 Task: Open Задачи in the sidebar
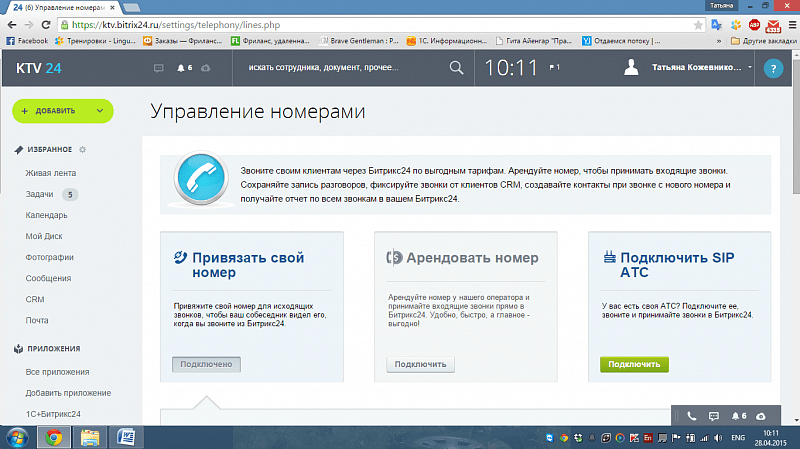point(40,194)
